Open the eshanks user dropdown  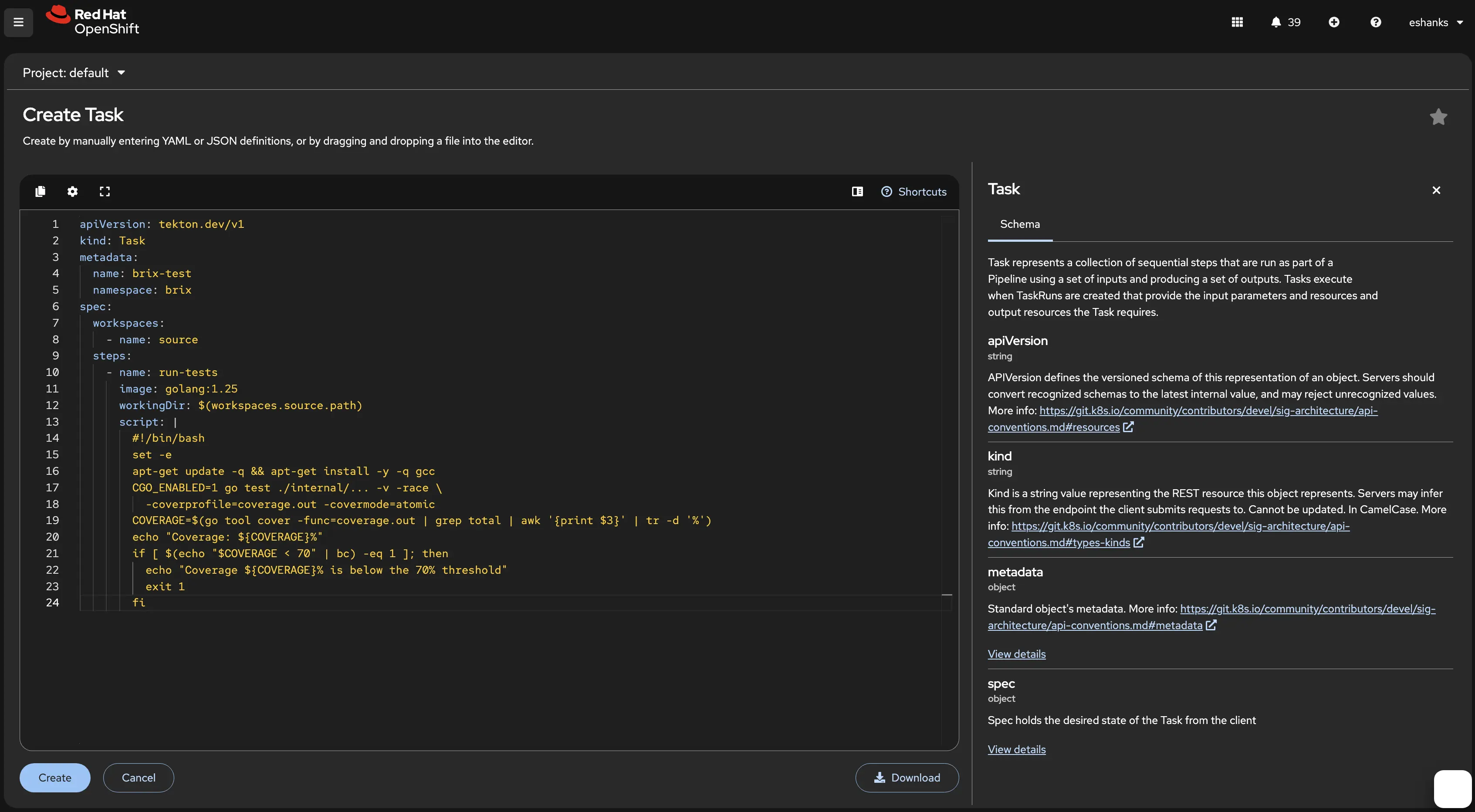pos(1436,22)
